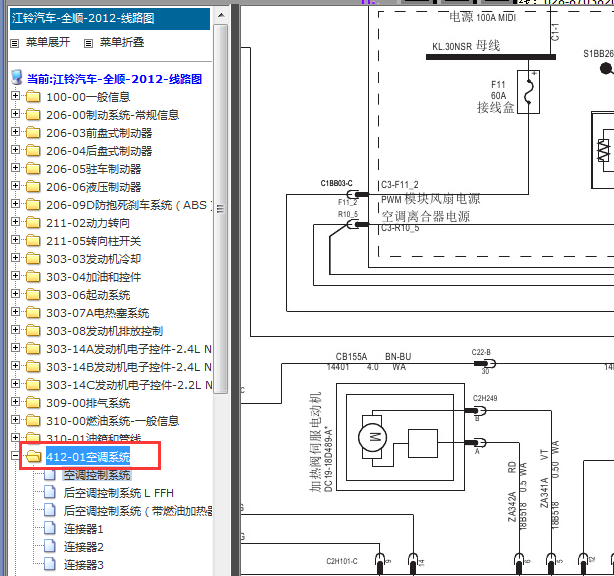This screenshot has width=614, height=576.
Task: Click the 211-05转向柱开关 folder icon
Action: pos(33,241)
